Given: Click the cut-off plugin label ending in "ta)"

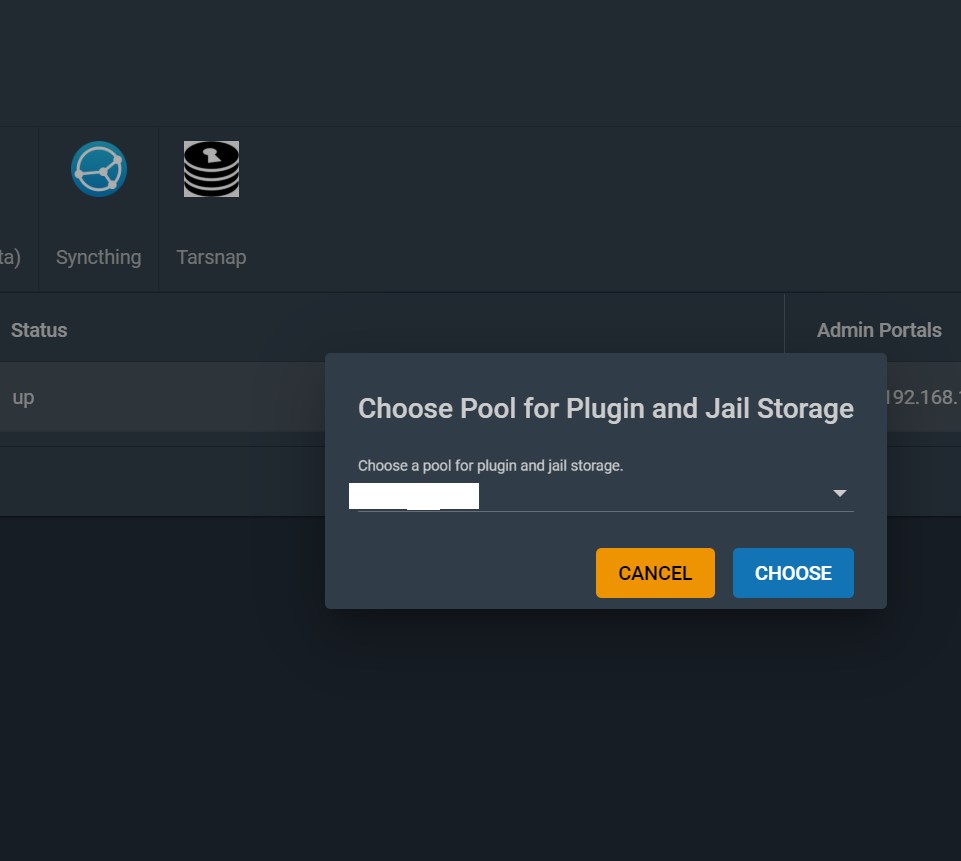Looking at the screenshot, I should [10, 257].
